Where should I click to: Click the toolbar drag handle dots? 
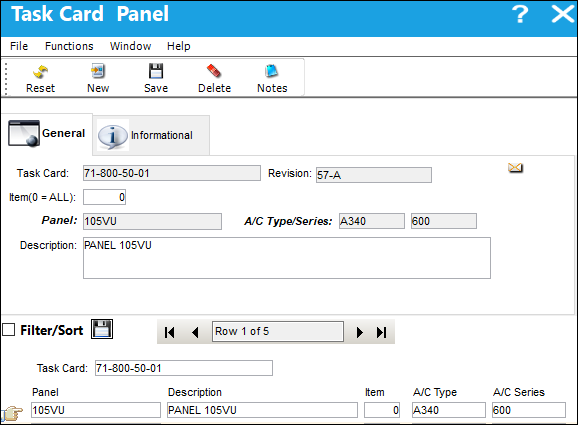point(6,79)
